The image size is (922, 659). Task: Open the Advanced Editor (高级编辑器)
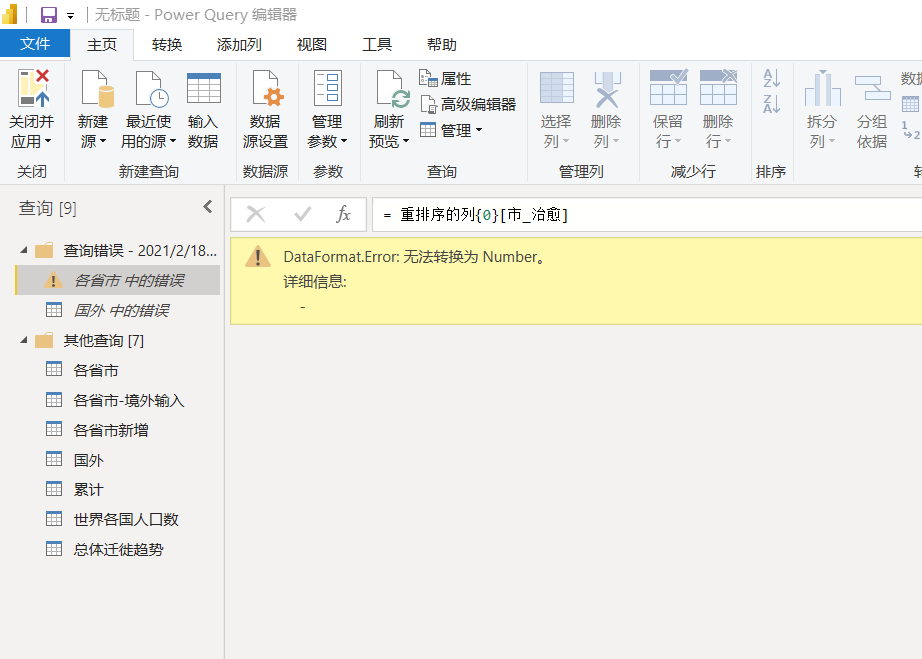pos(468,104)
